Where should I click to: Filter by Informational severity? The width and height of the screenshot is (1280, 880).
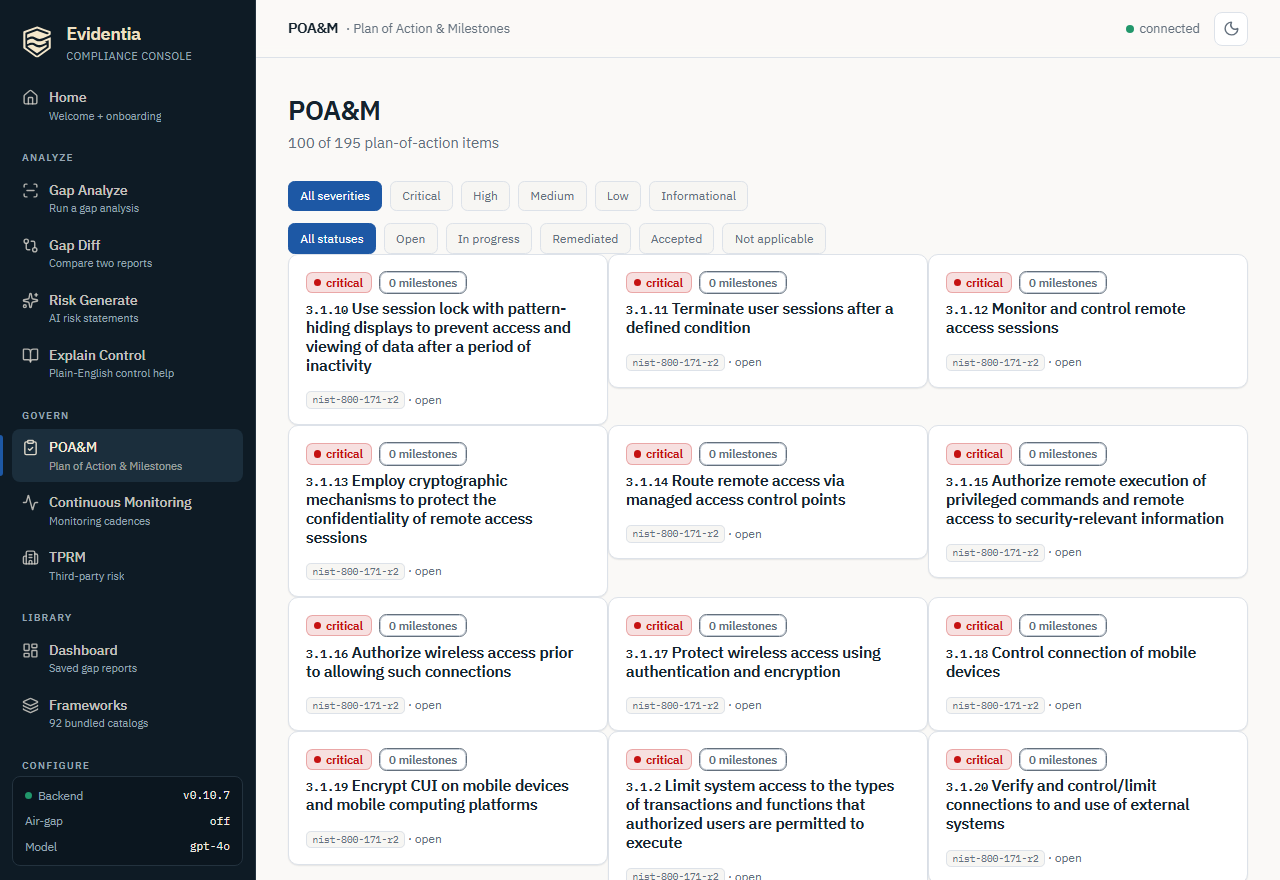pos(698,196)
